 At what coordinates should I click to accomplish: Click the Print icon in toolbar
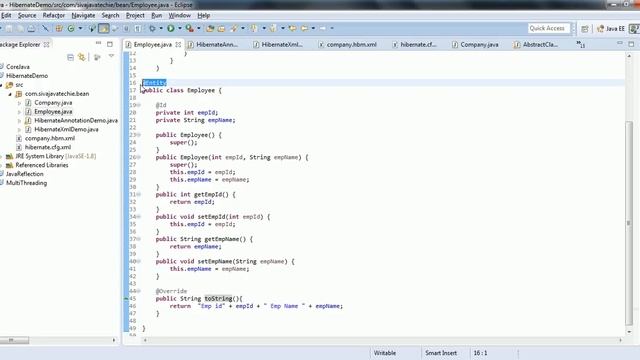[31, 28]
